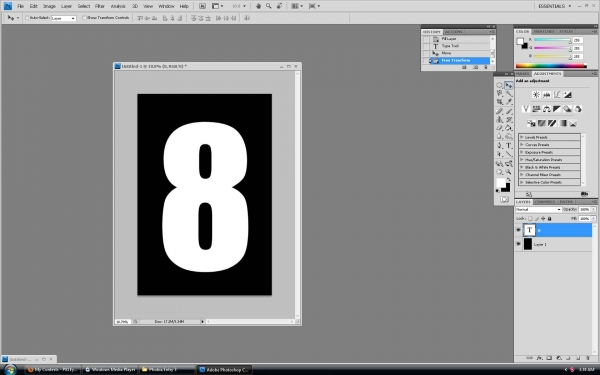Open Windows Media Player from taskbar

tap(110, 370)
